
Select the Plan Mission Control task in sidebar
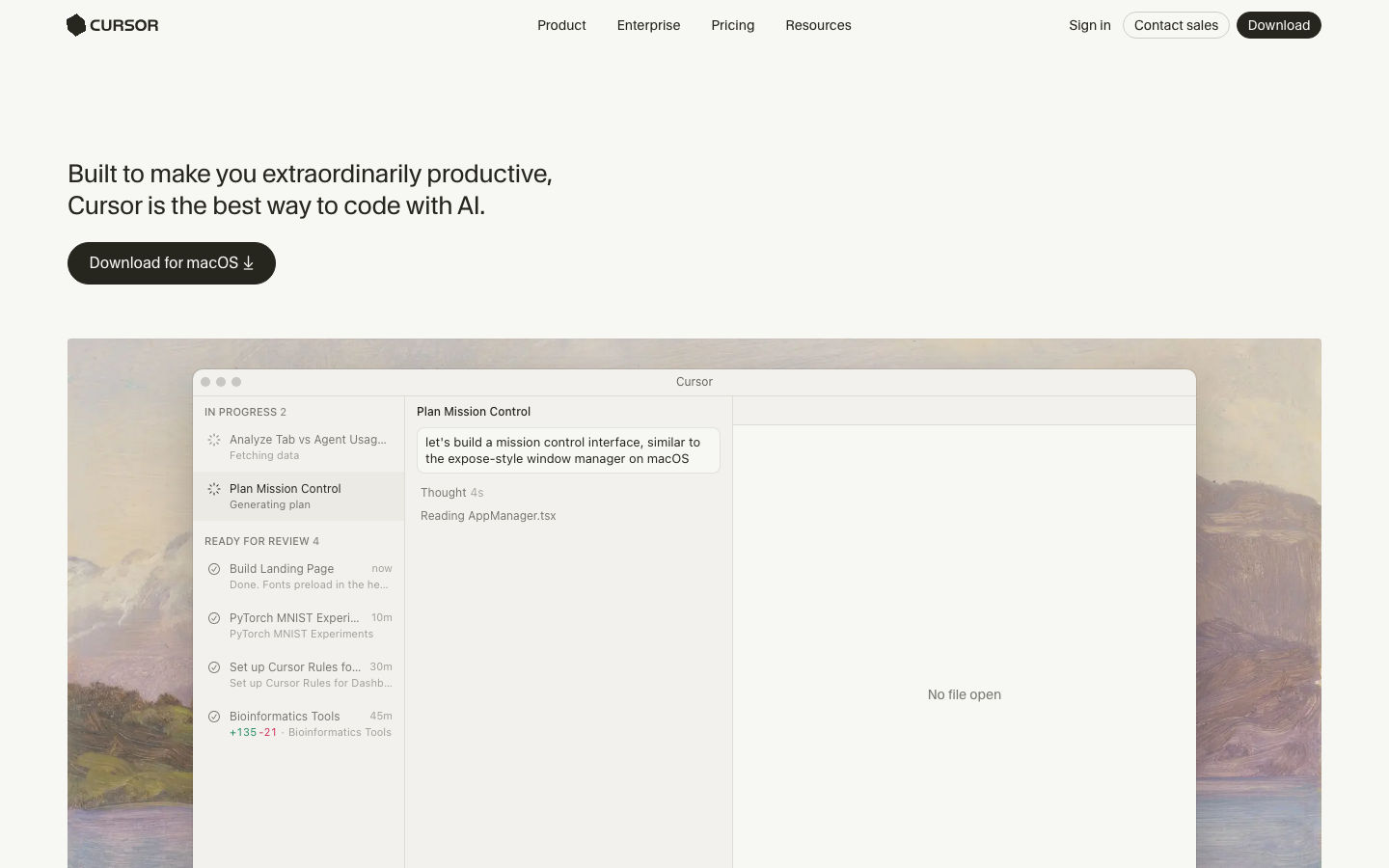(299, 497)
